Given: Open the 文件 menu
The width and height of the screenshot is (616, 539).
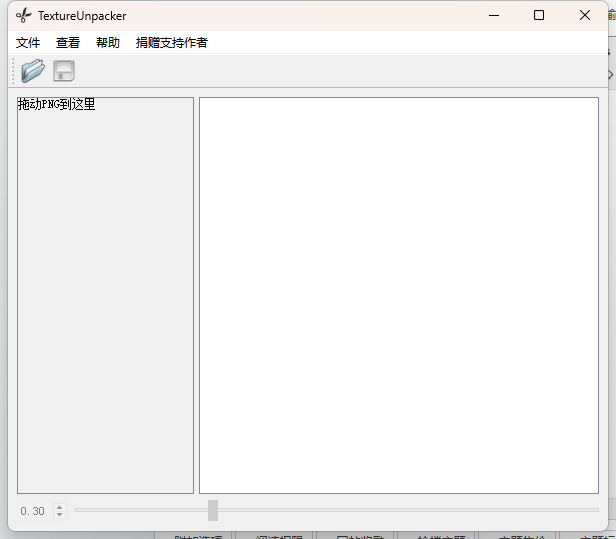Looking at the screenshot, I should pos(28,42).
